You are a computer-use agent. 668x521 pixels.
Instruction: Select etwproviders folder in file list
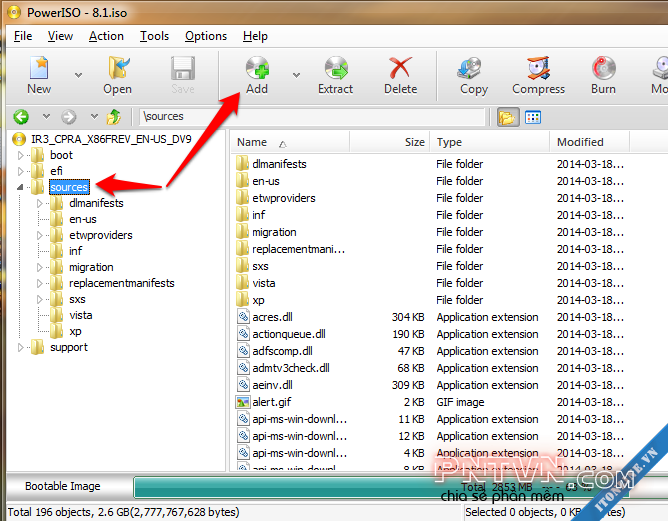(284, 198)
